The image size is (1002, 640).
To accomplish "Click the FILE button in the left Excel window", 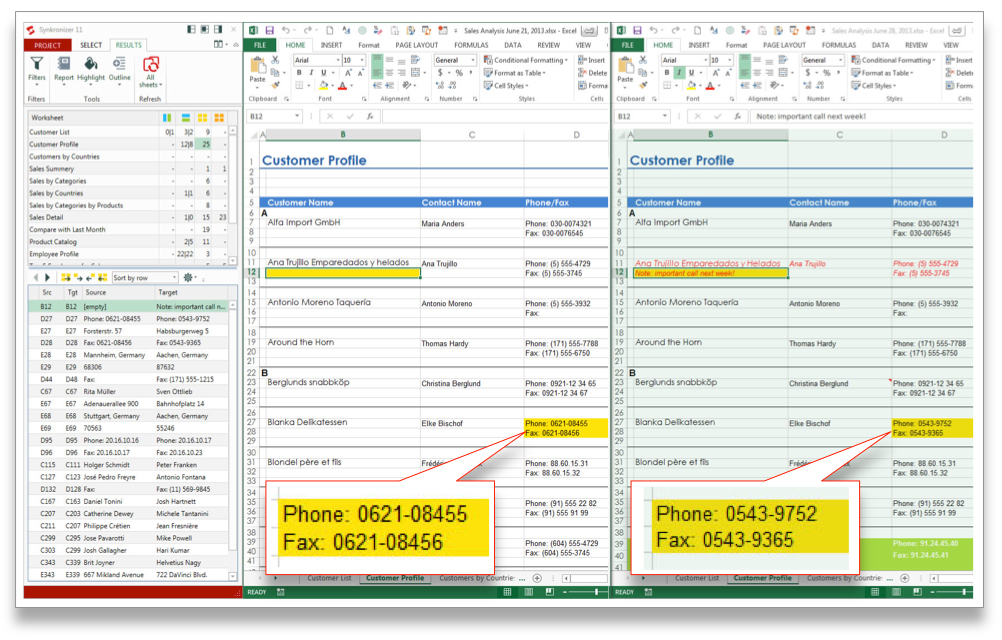I will point(259,45).
